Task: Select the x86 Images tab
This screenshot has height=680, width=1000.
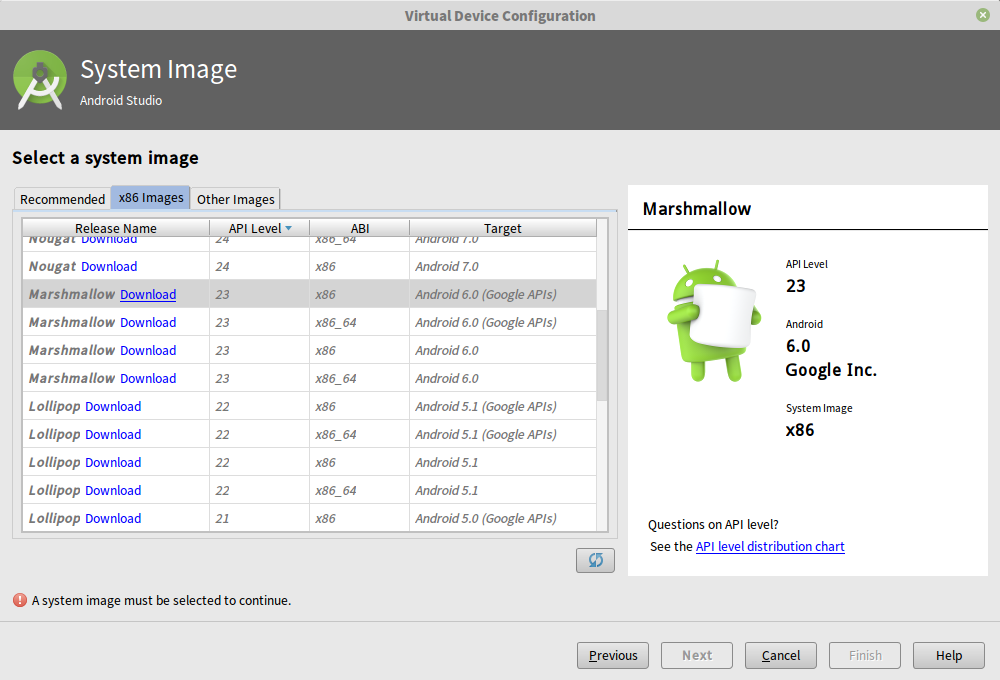Action: coord(150,197)
